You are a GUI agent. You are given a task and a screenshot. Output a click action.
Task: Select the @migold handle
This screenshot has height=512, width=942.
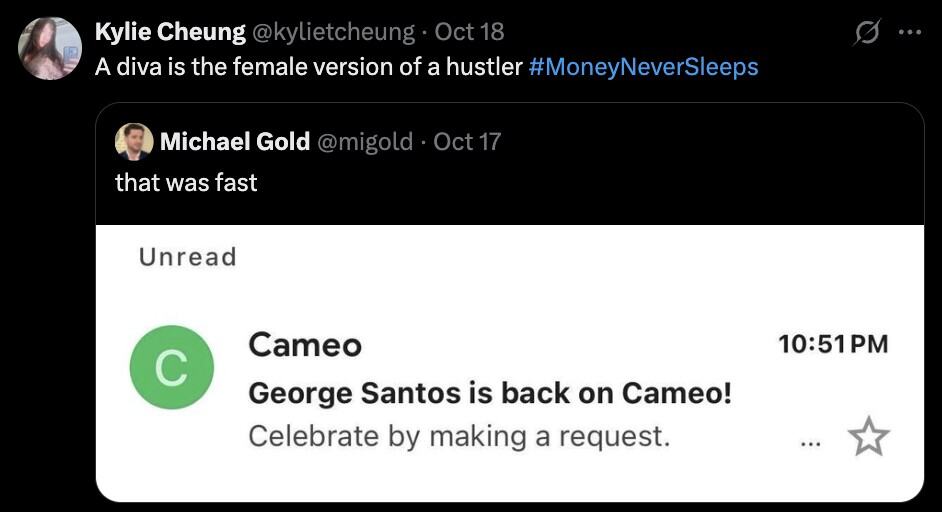click(365, 142)
